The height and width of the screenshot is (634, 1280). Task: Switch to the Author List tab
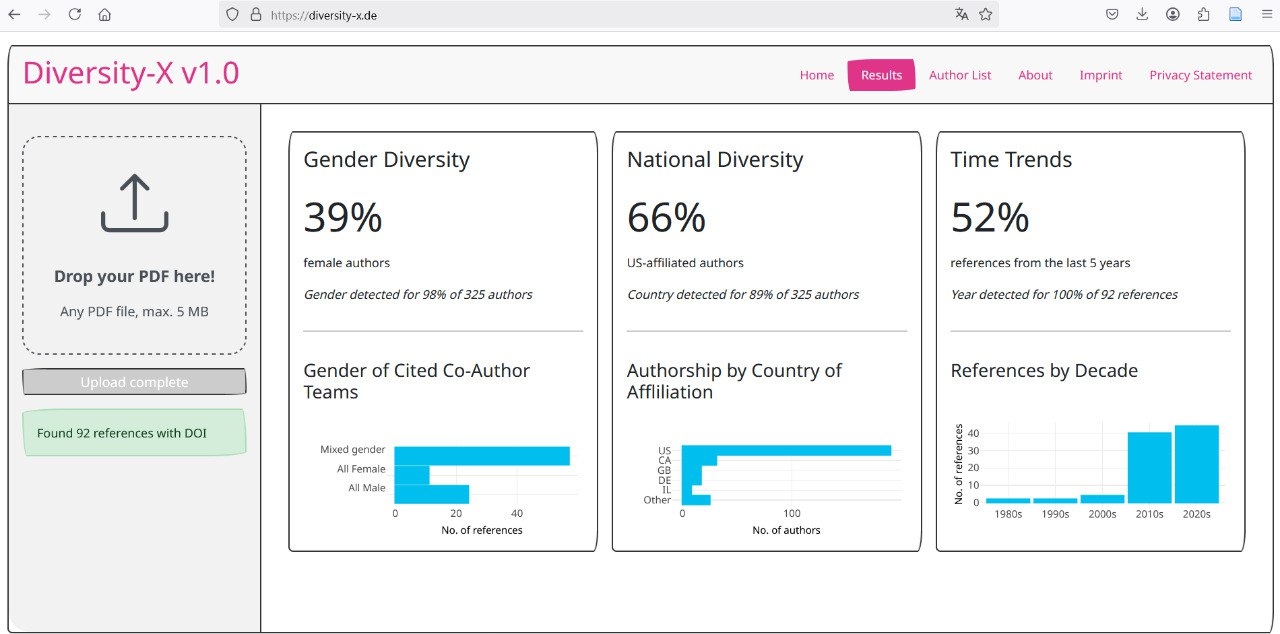click(x=960, y=75)
